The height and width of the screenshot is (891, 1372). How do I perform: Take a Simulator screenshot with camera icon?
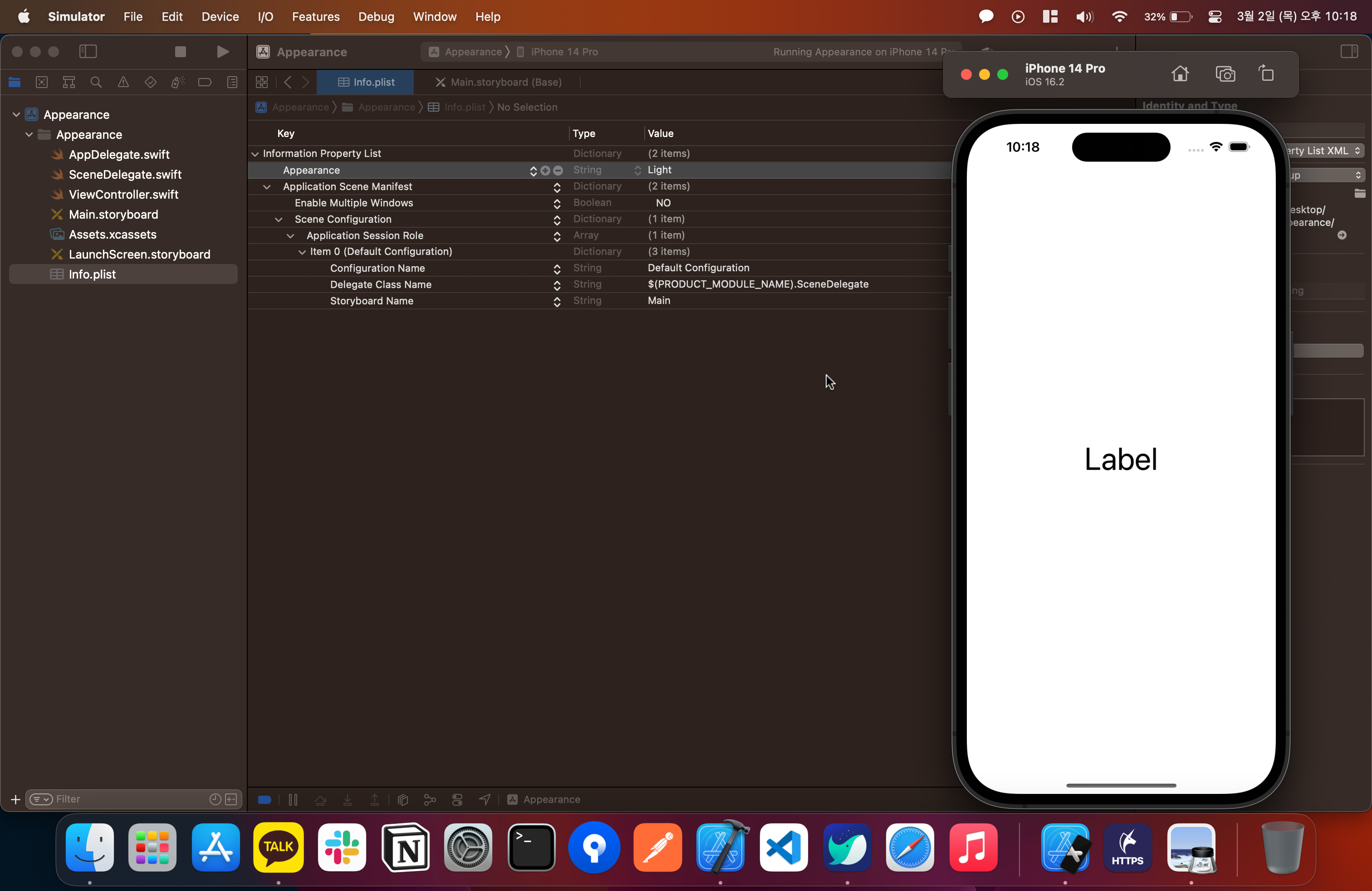pyautogui.click(x=1225, y=74)
